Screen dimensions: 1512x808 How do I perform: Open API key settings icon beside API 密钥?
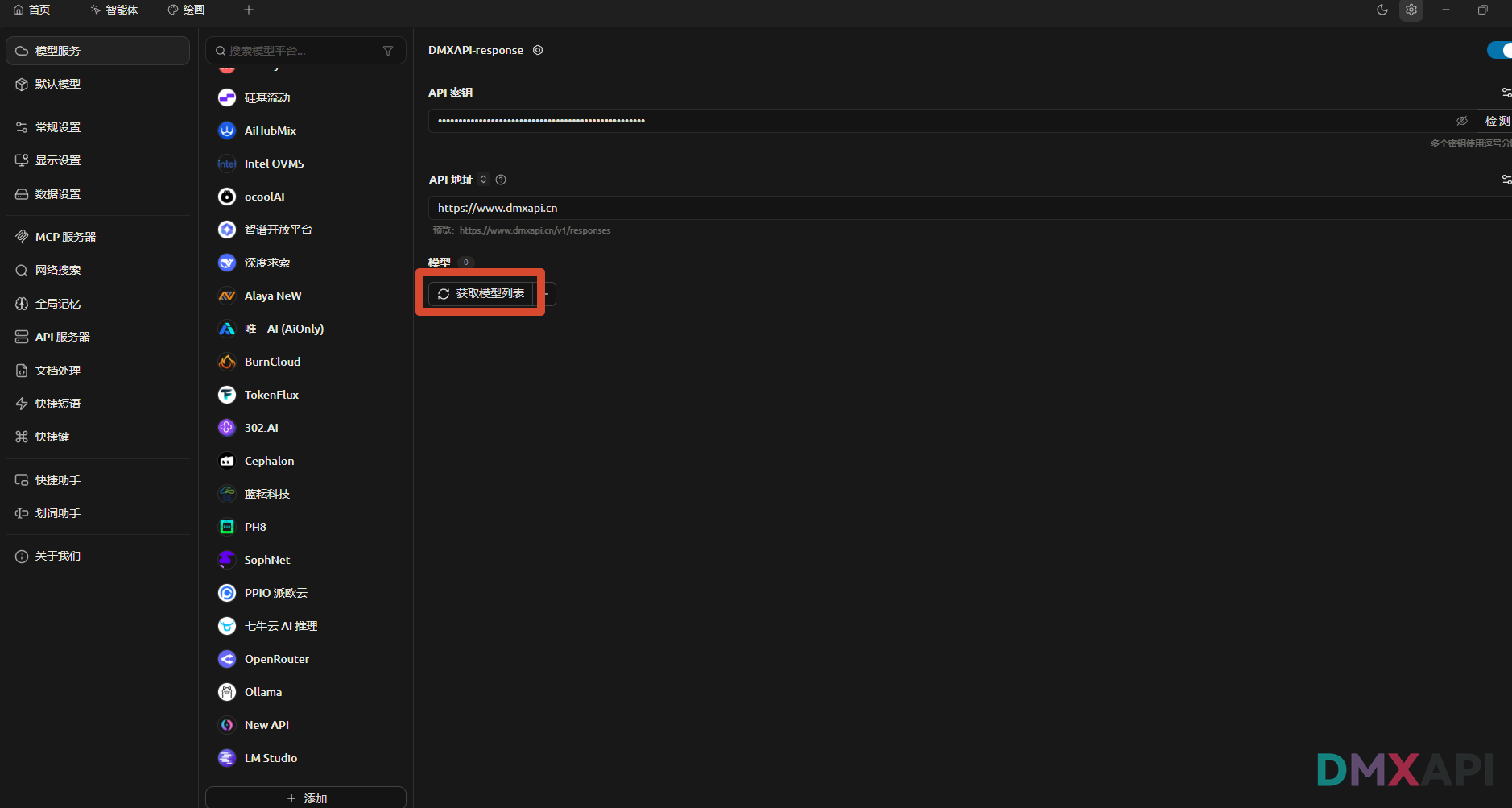[1506, 93]
